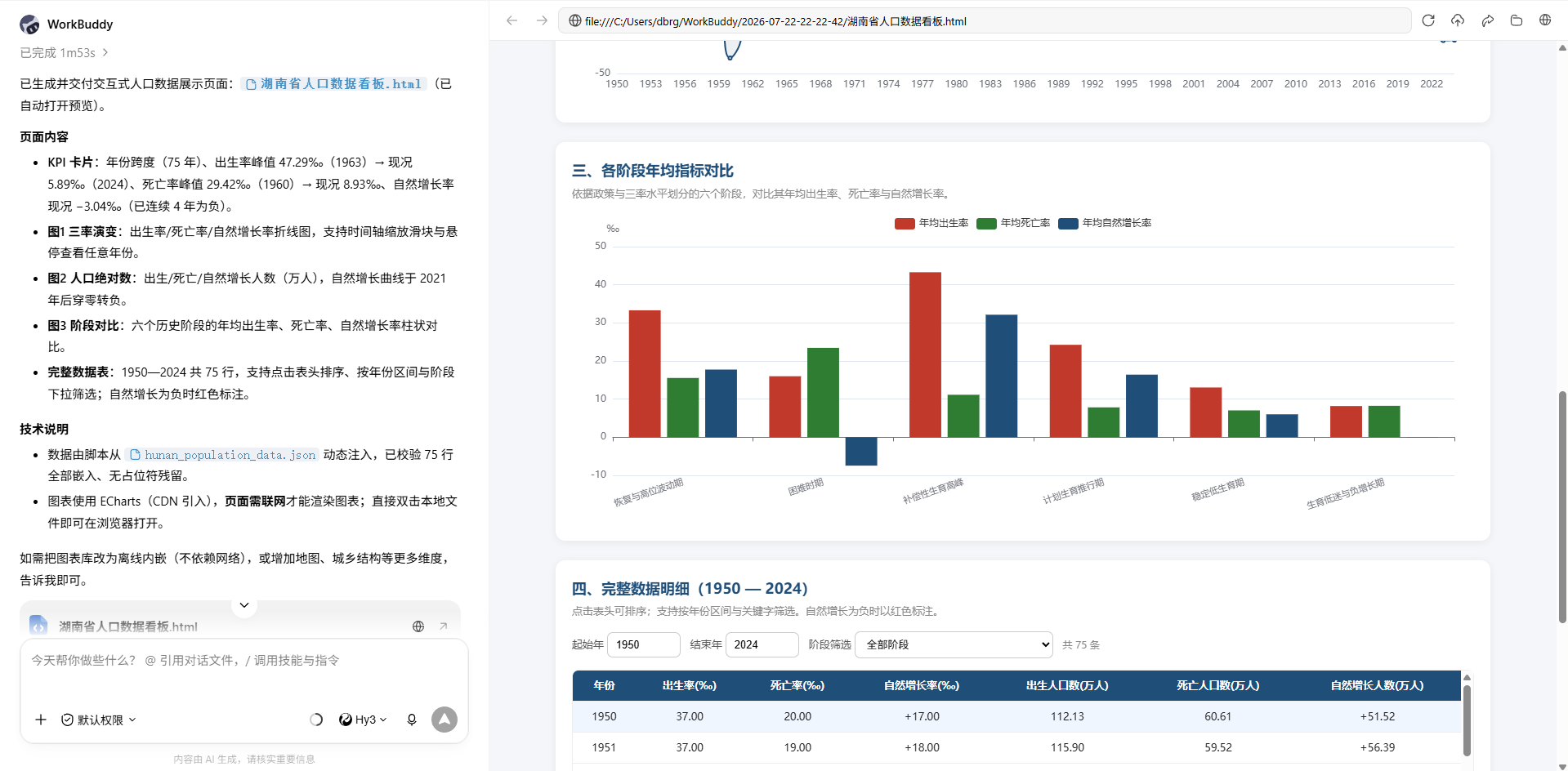Viewport: 1568px width, 771px height.
Task: Sort table by 自然增长率(‰) column header
Action: 922,685
